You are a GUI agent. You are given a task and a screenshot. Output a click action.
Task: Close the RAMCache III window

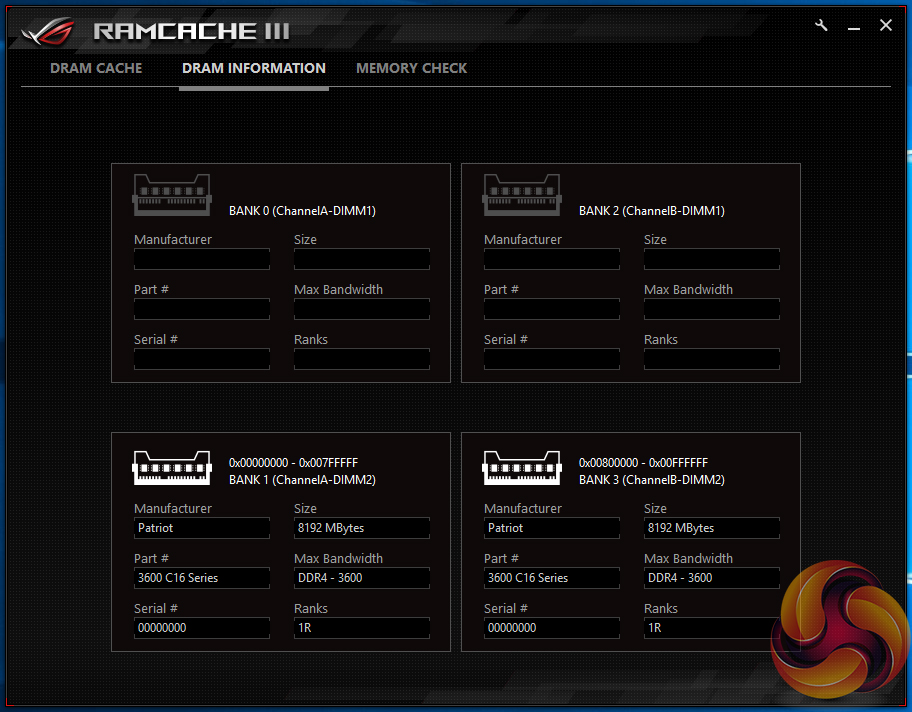pos(886,25)
